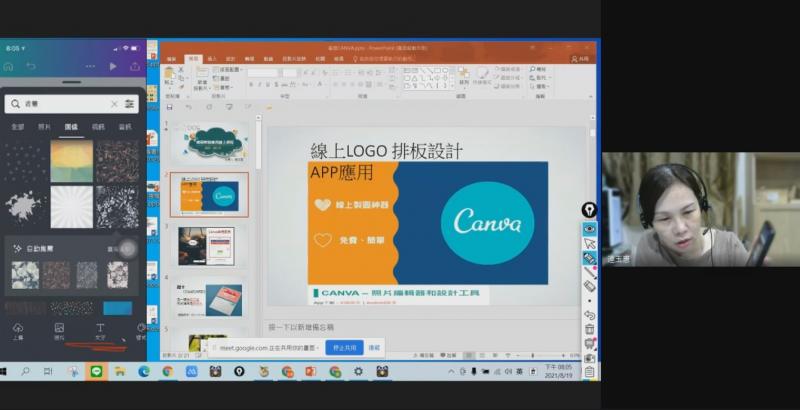Open the LINE app on taskbar
Image resolution: width=800 pixels, height=410 pixels.
(x=96, y=372)
